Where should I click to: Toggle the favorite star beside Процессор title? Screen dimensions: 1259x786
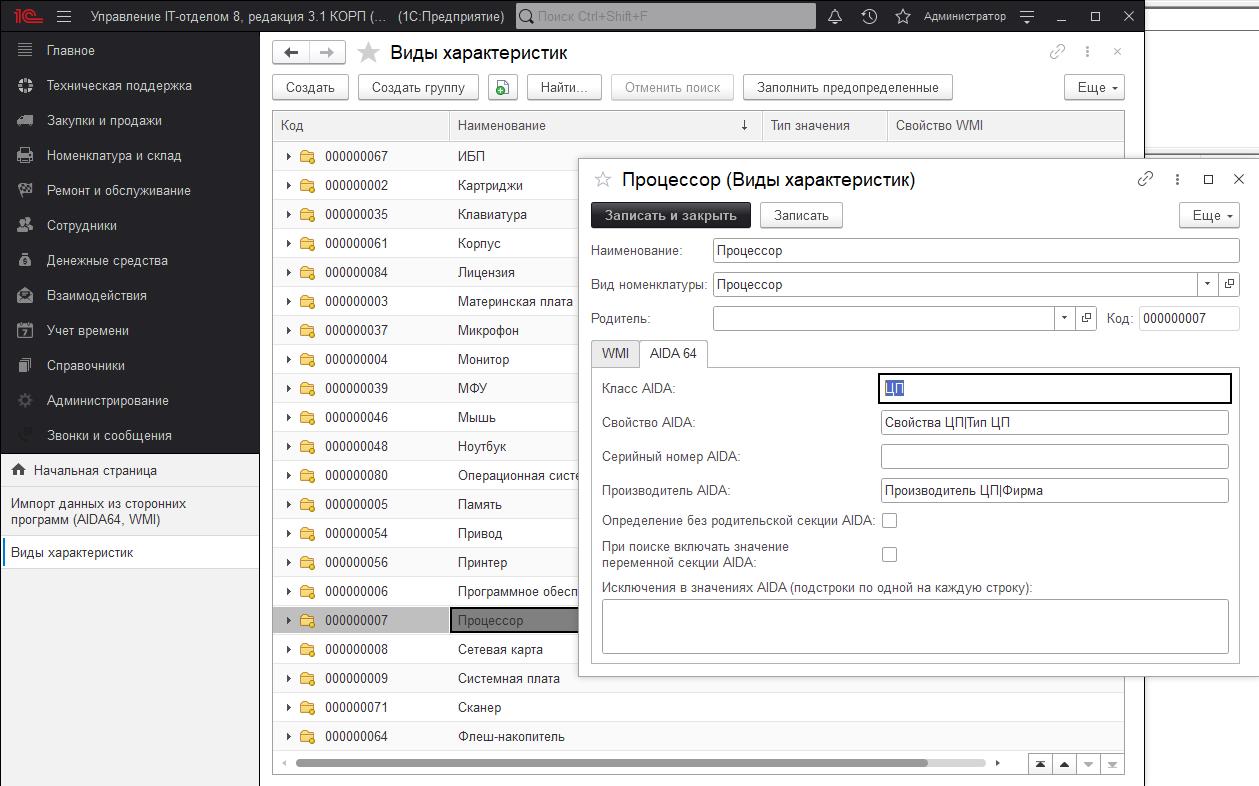click(601, 179)
